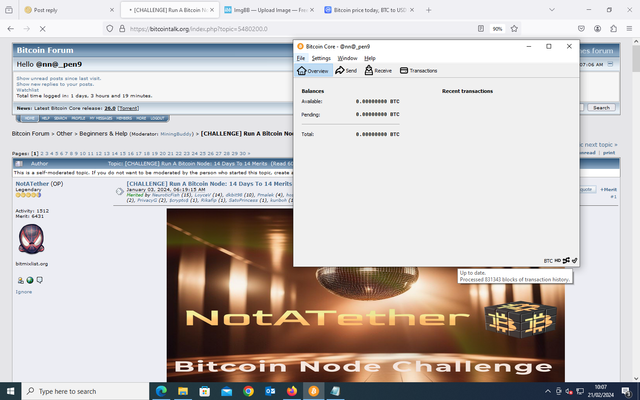Click HOME in the forum navigation bar
This screenshot has width=640, height=400.
(29, 118)
